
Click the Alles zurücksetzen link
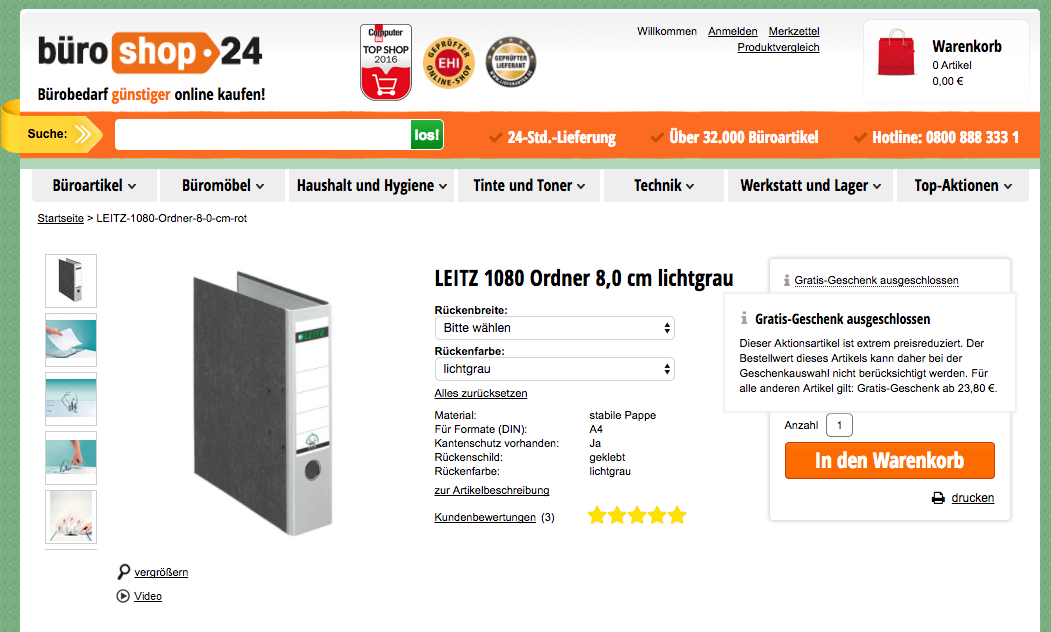481,393
